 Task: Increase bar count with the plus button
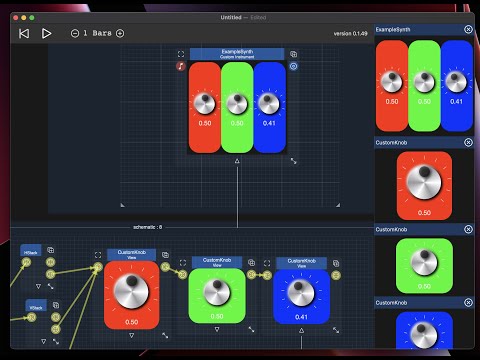pos(120,33)
